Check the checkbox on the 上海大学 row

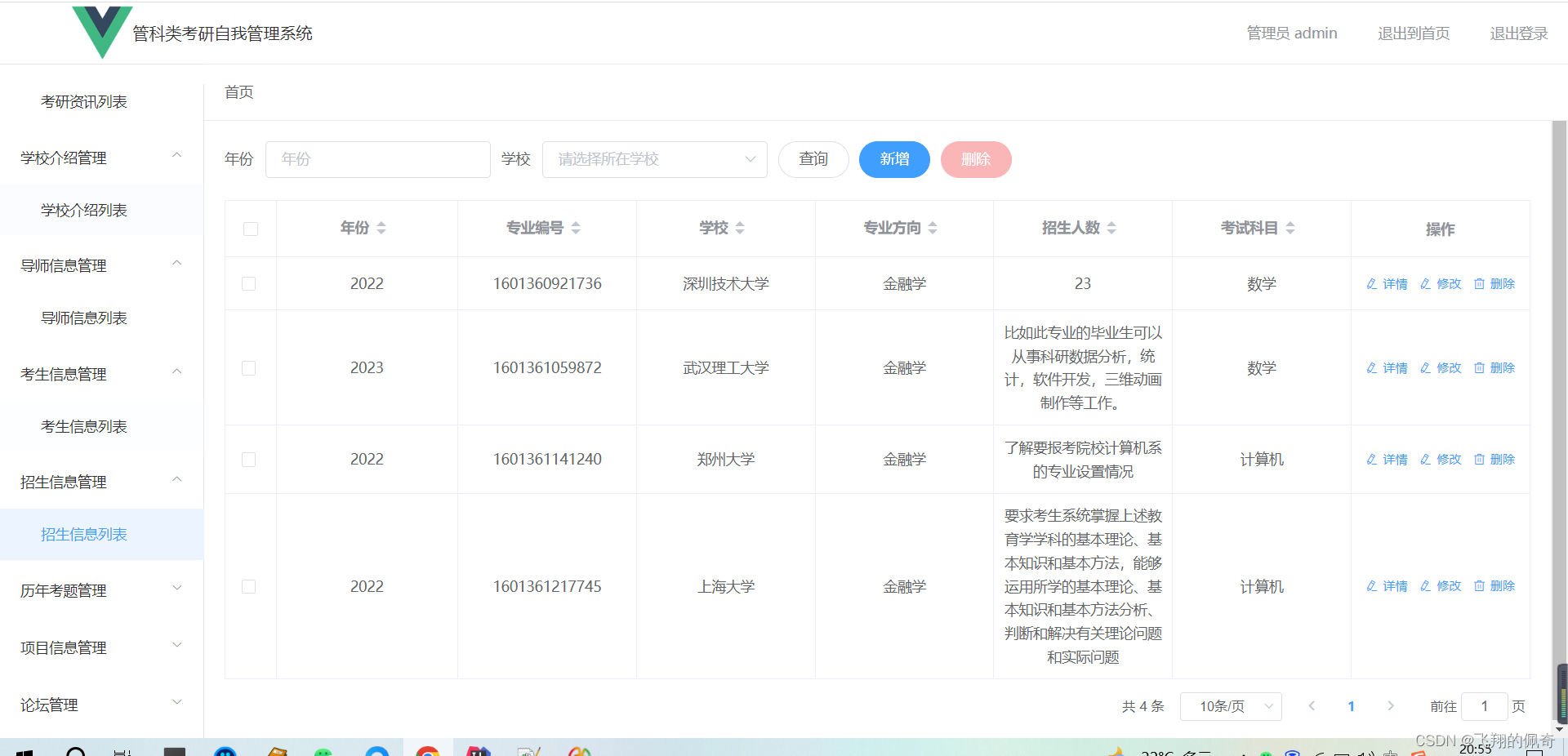coord(250,586)
